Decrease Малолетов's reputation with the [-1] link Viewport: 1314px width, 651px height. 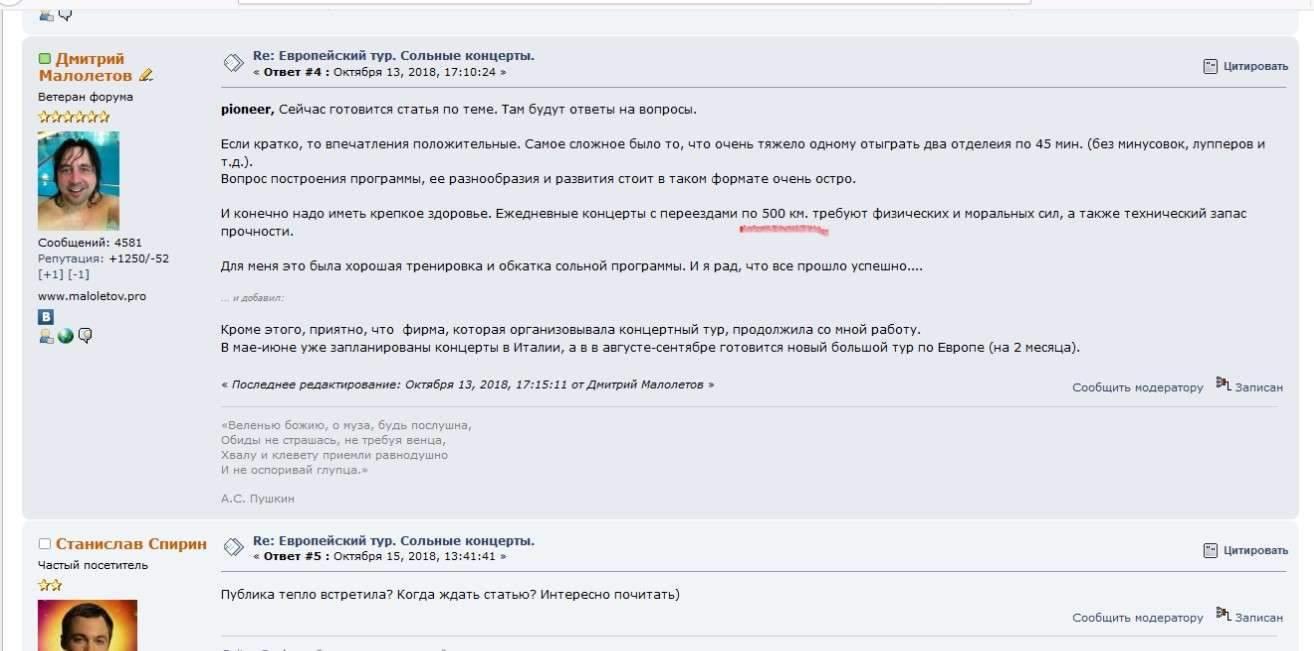pyautogui.click(x=78, y=274)
